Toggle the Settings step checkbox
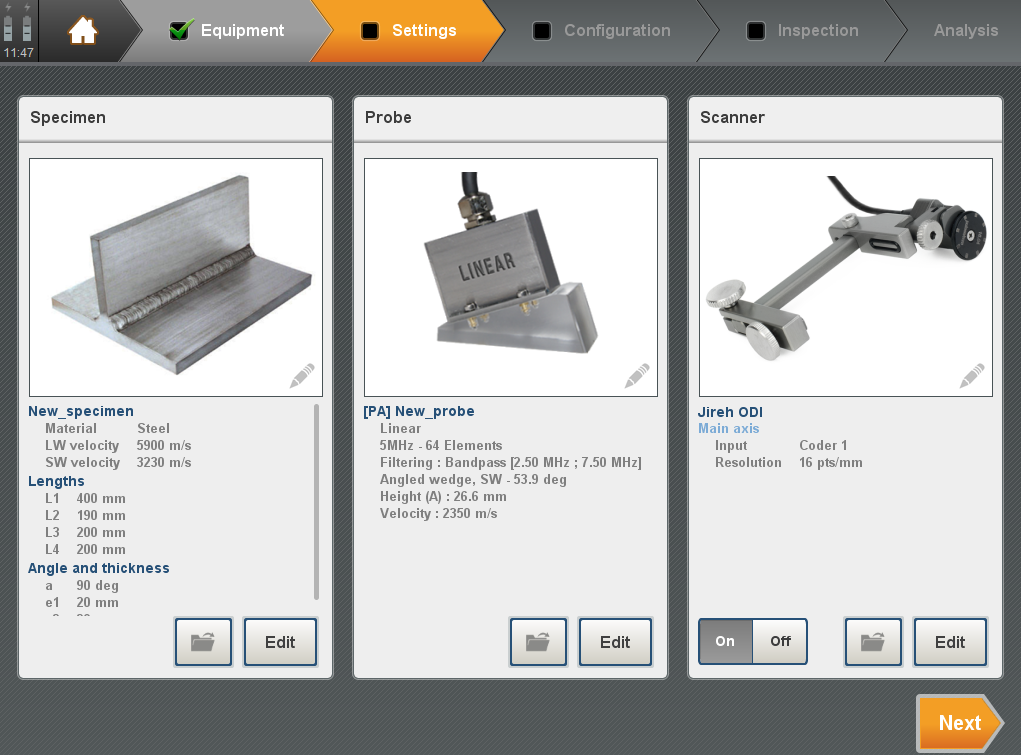 click(370, 31)
